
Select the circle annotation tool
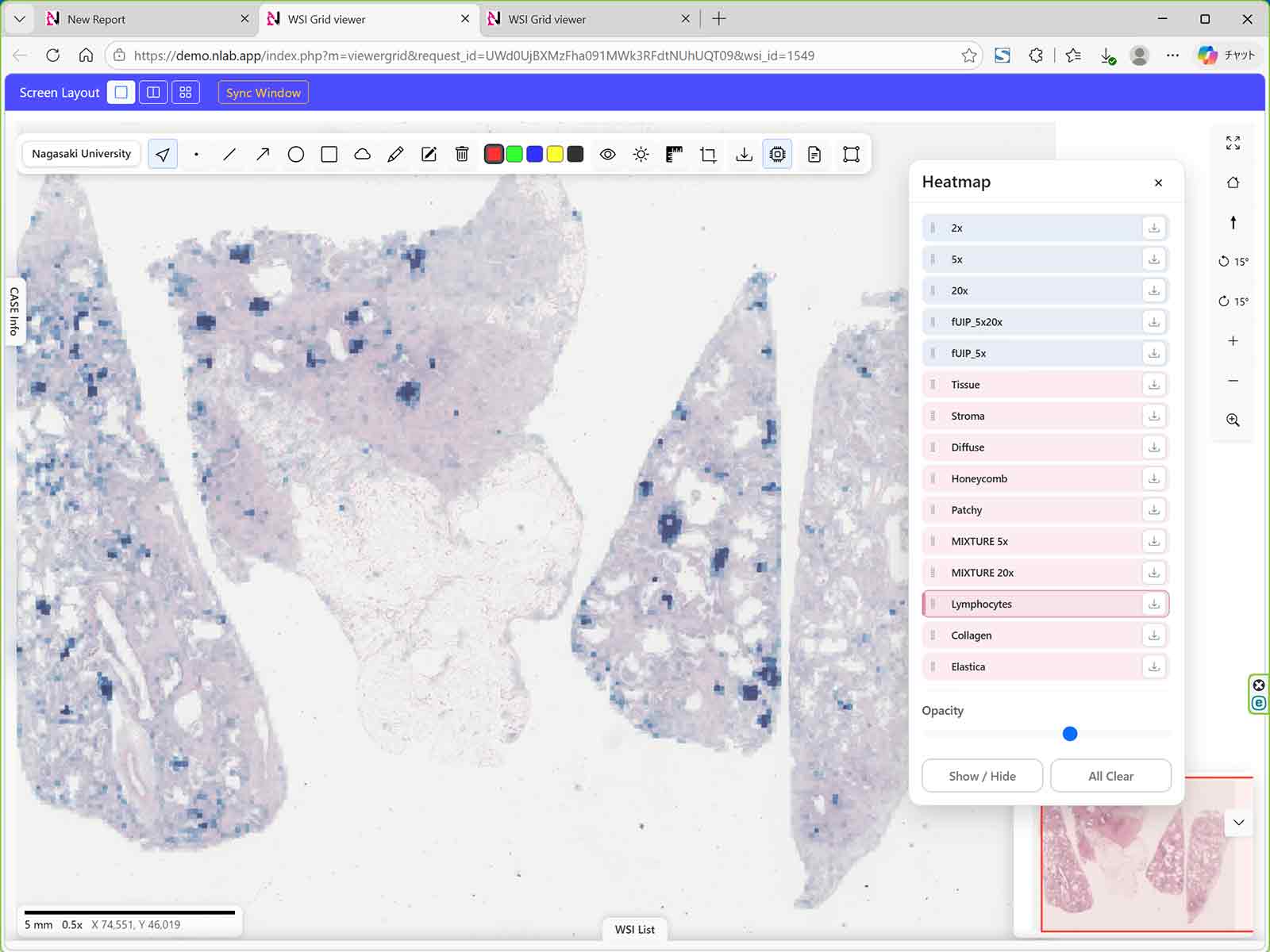coord(295,155)
